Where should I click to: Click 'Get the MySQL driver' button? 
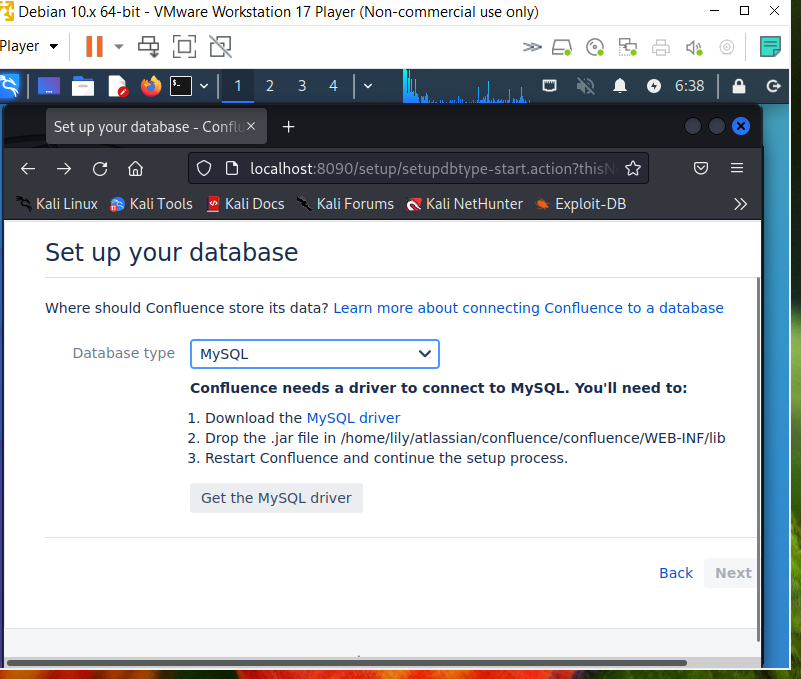(x=276, y=498)
